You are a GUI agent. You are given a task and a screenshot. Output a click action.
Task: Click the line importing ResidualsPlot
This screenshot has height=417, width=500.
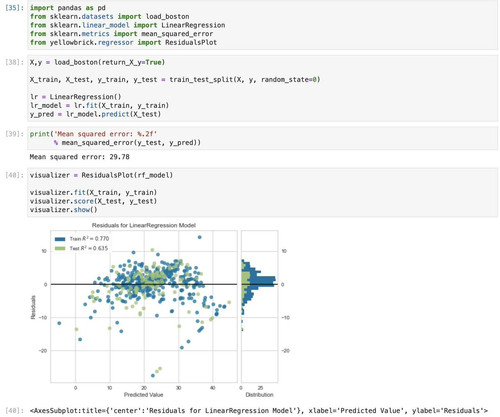click(123, 42)
